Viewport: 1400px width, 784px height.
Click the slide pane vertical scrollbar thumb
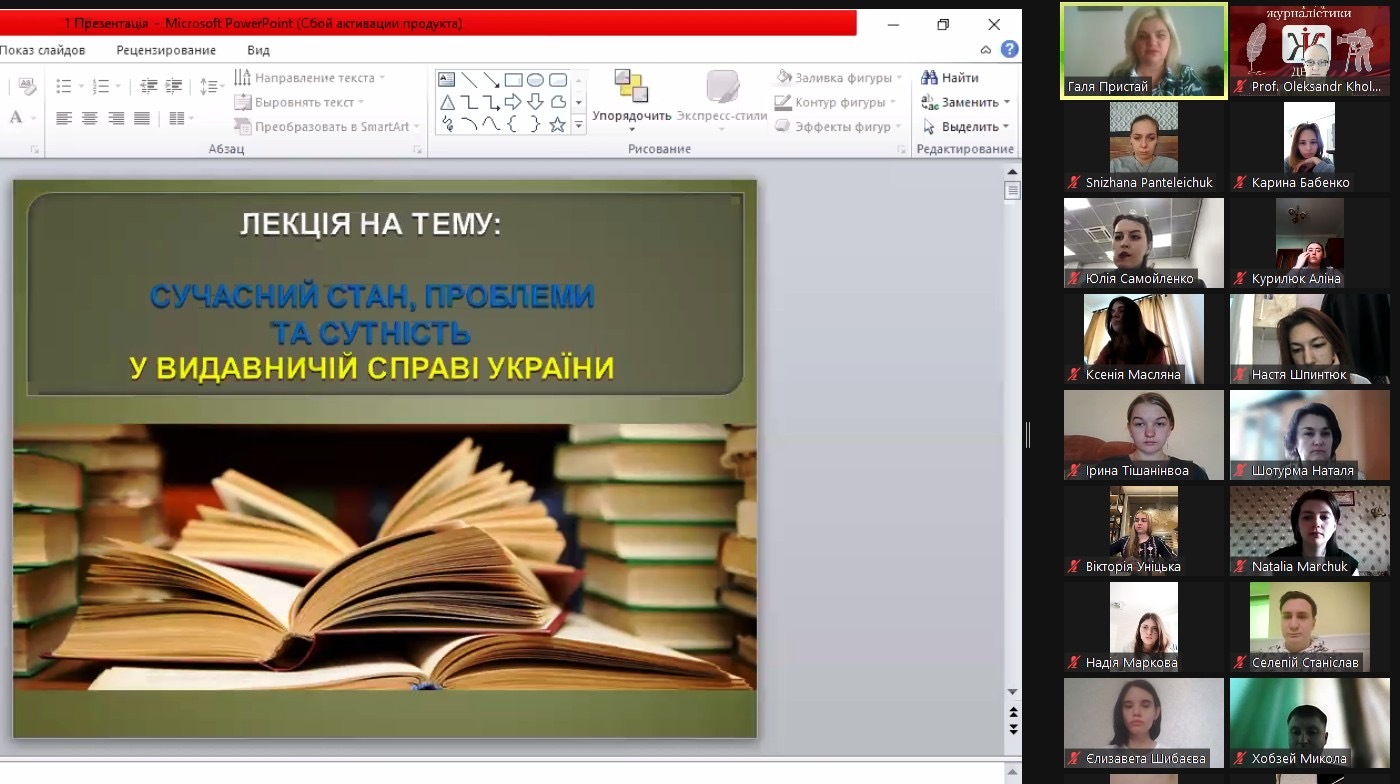tap(1012, 190)
